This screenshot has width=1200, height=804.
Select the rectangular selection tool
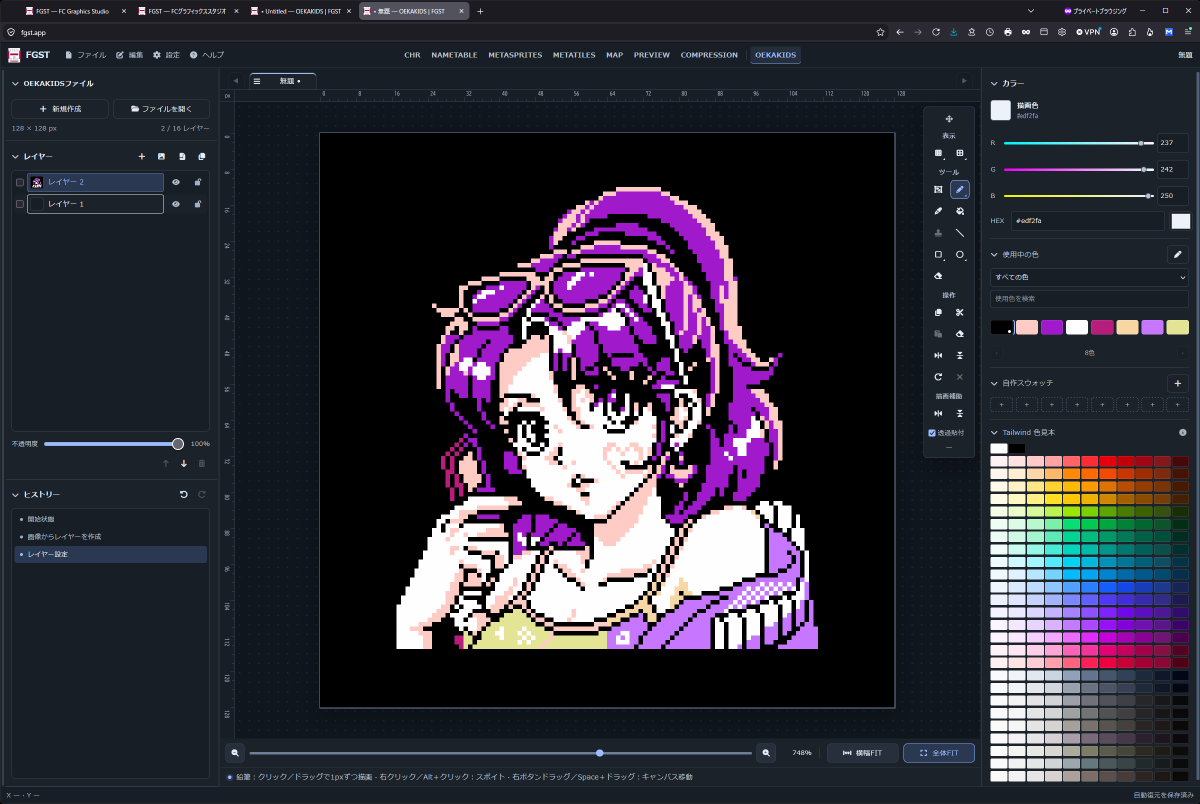(x=938, y=189)
